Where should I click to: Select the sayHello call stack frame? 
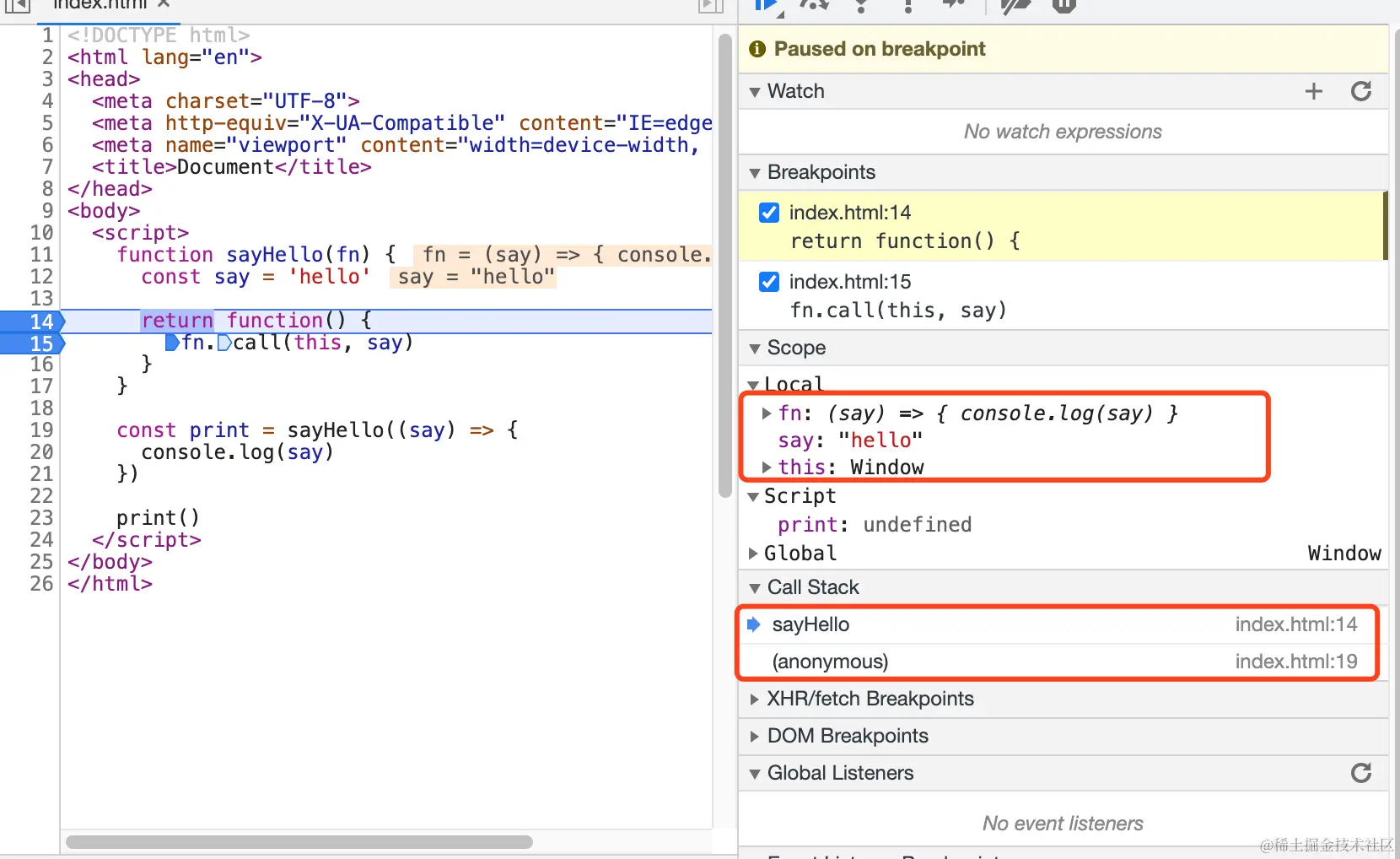click(1063, 624)
